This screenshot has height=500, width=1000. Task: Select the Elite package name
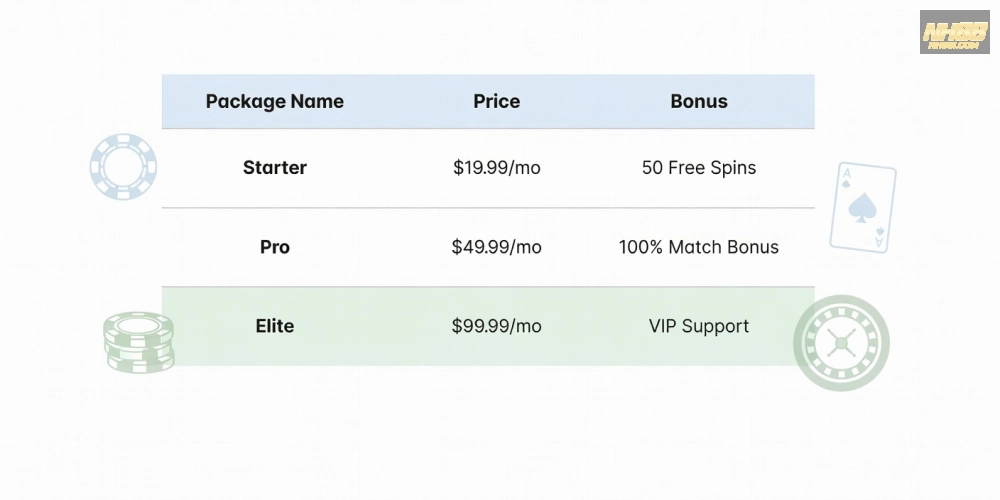274,326
